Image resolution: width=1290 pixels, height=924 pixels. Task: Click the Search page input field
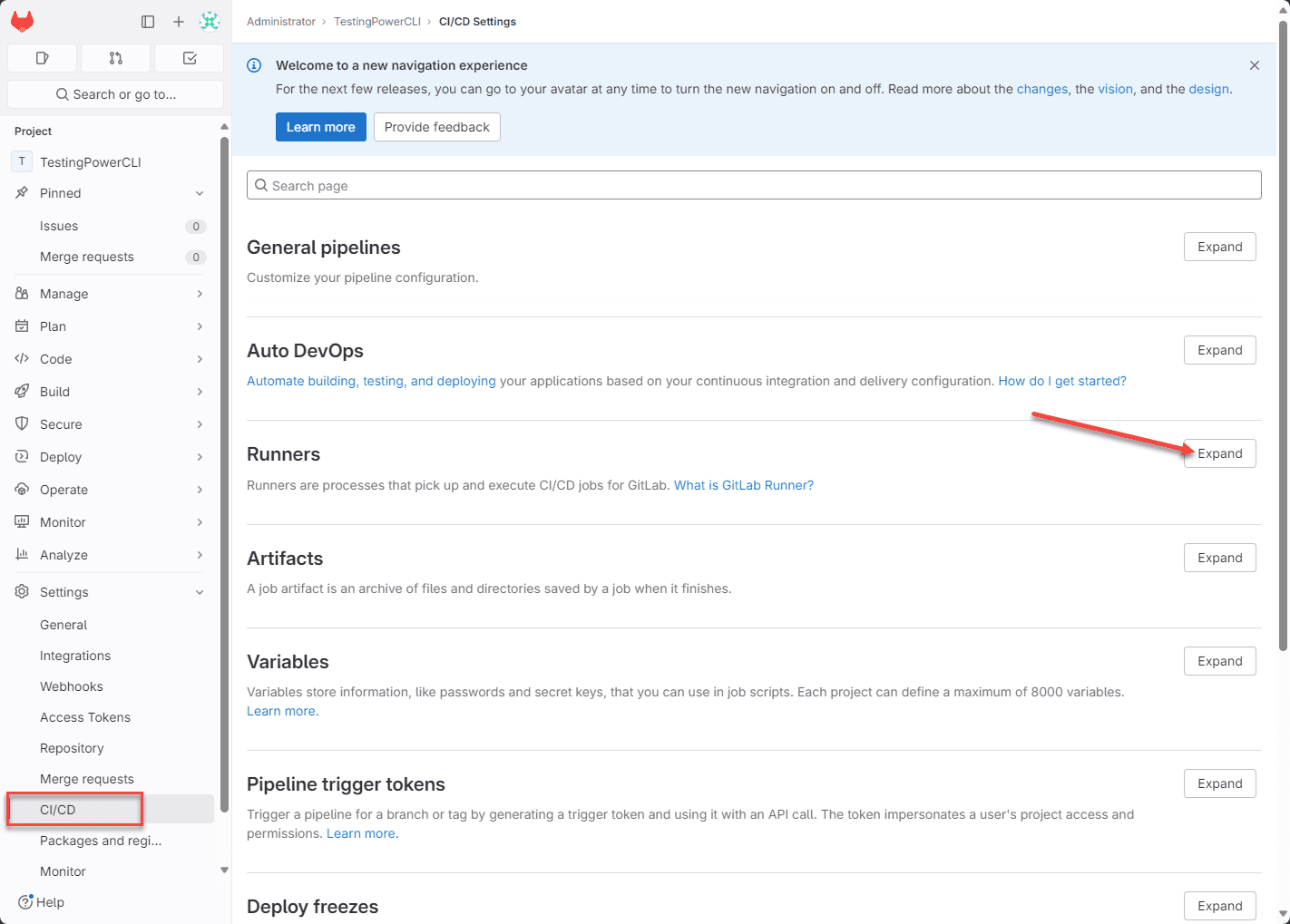[x=753, y=186]
